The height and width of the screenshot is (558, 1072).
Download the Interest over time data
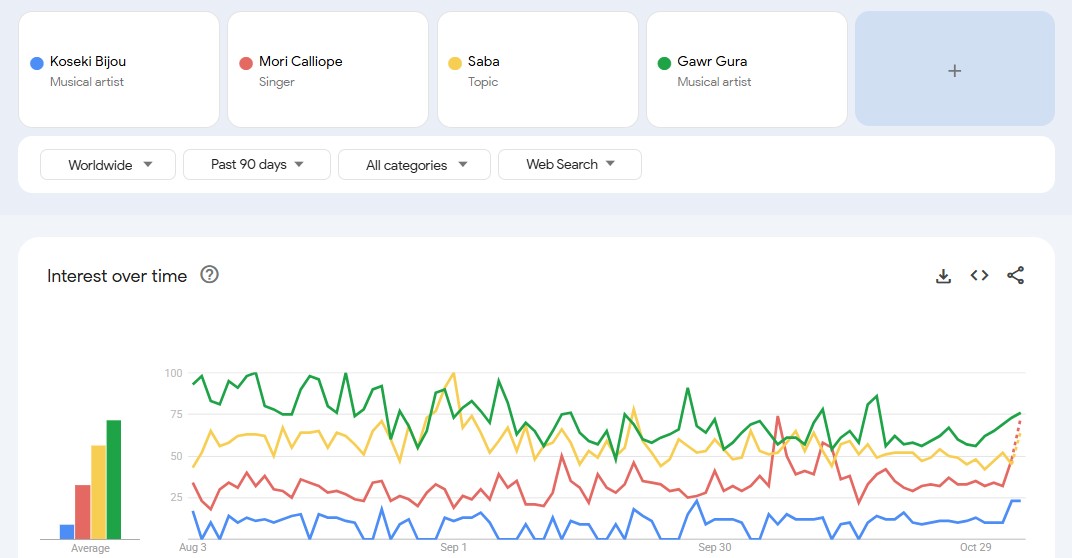pos(943,276)
